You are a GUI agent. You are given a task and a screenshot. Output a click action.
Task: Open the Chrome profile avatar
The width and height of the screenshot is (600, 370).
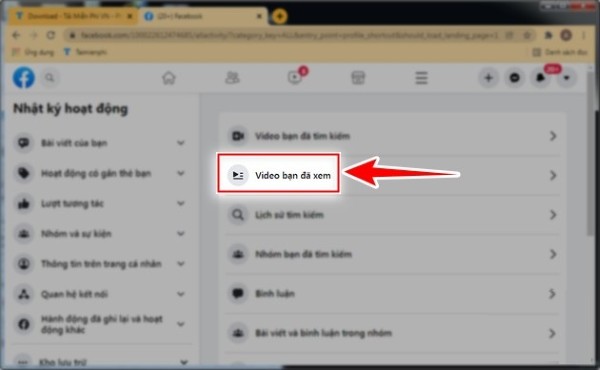pos(566,35)
